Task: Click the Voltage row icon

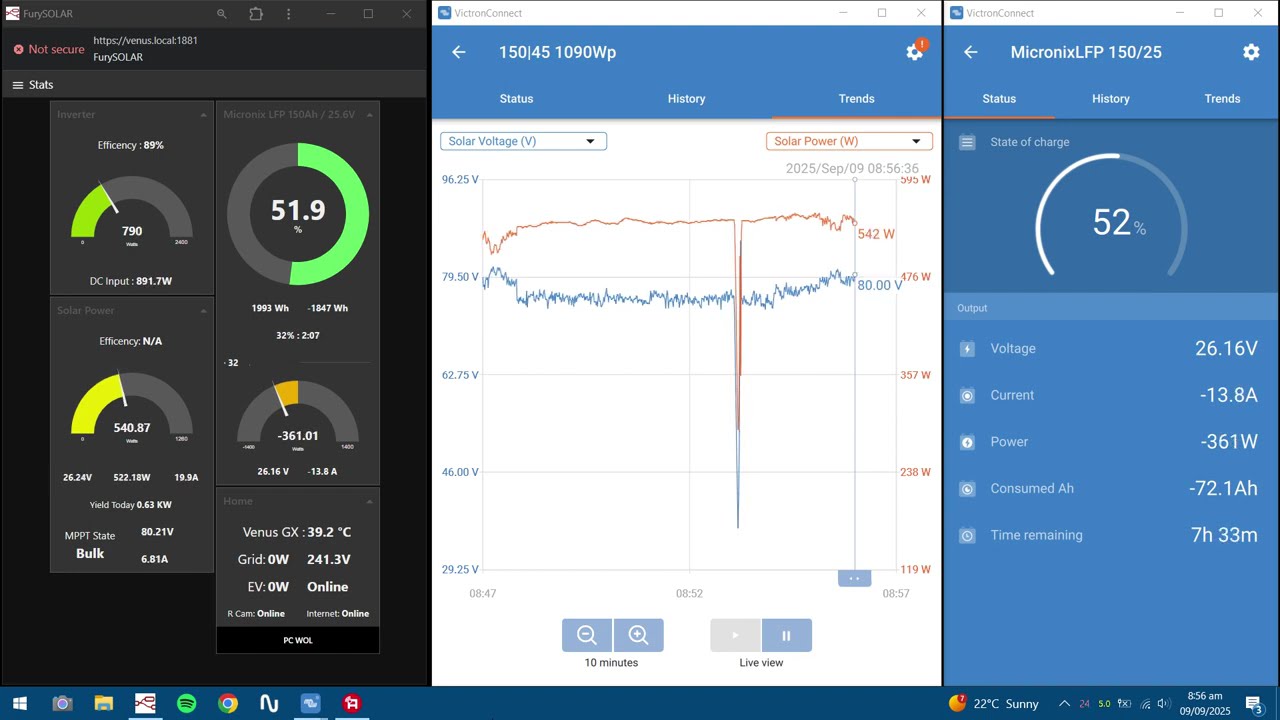Action: [x=967, y=349]
